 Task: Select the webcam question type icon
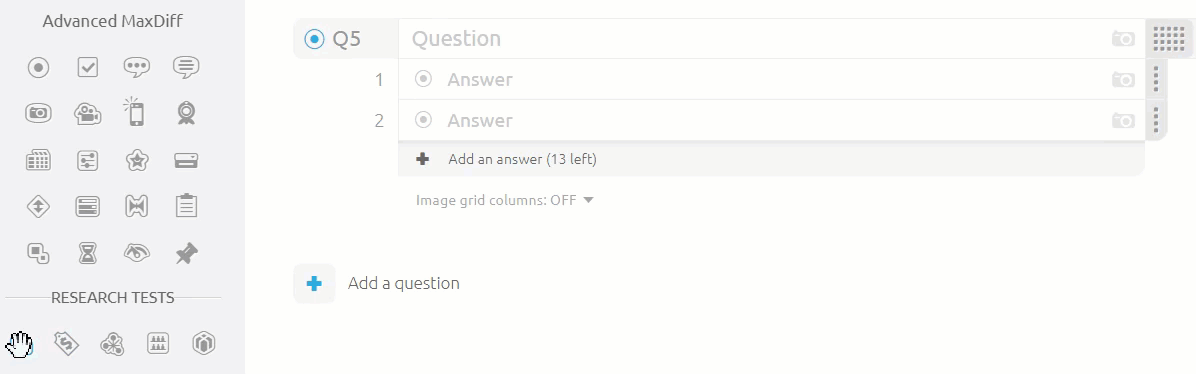(187, 114)
